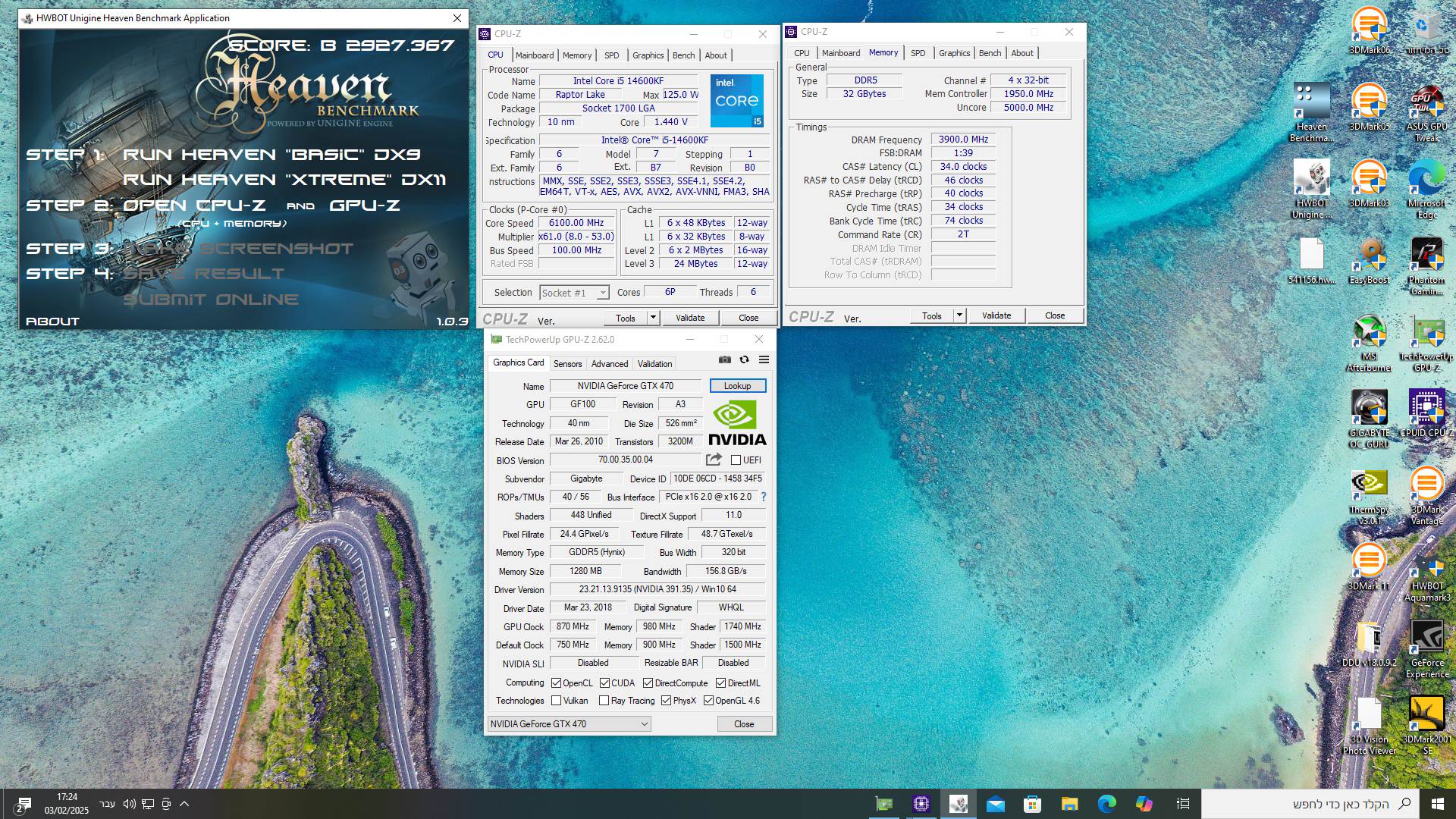Image resolution: width=1456 pixels, height=819 pixels.
Task: Toggle the Ray Tracing checkbox
Action: point(604,701)
